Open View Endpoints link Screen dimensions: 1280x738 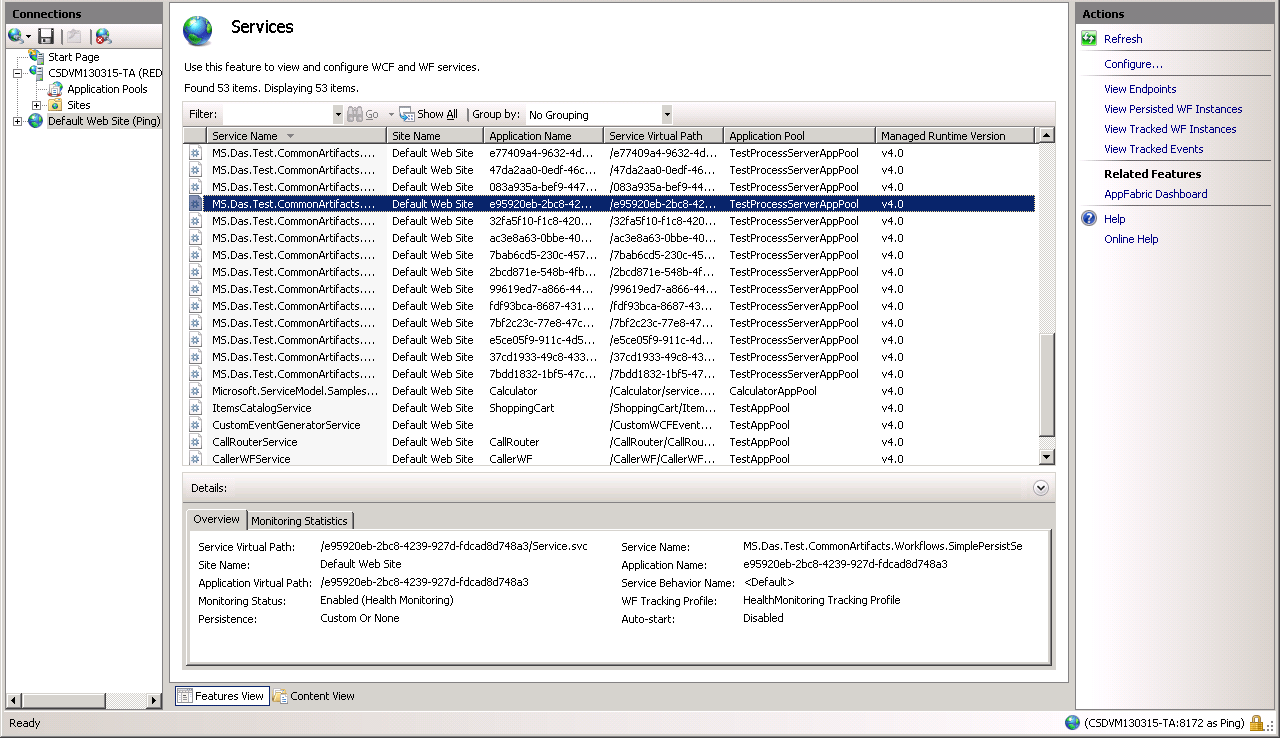point(1140,89)
